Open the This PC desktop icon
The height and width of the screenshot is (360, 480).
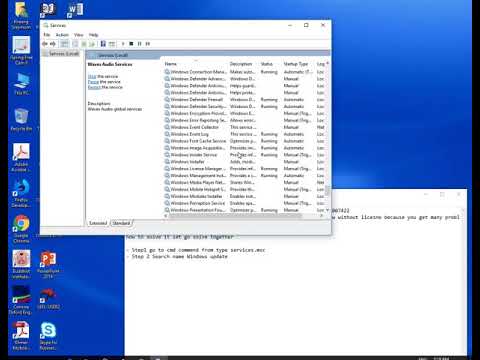(21, 84)
